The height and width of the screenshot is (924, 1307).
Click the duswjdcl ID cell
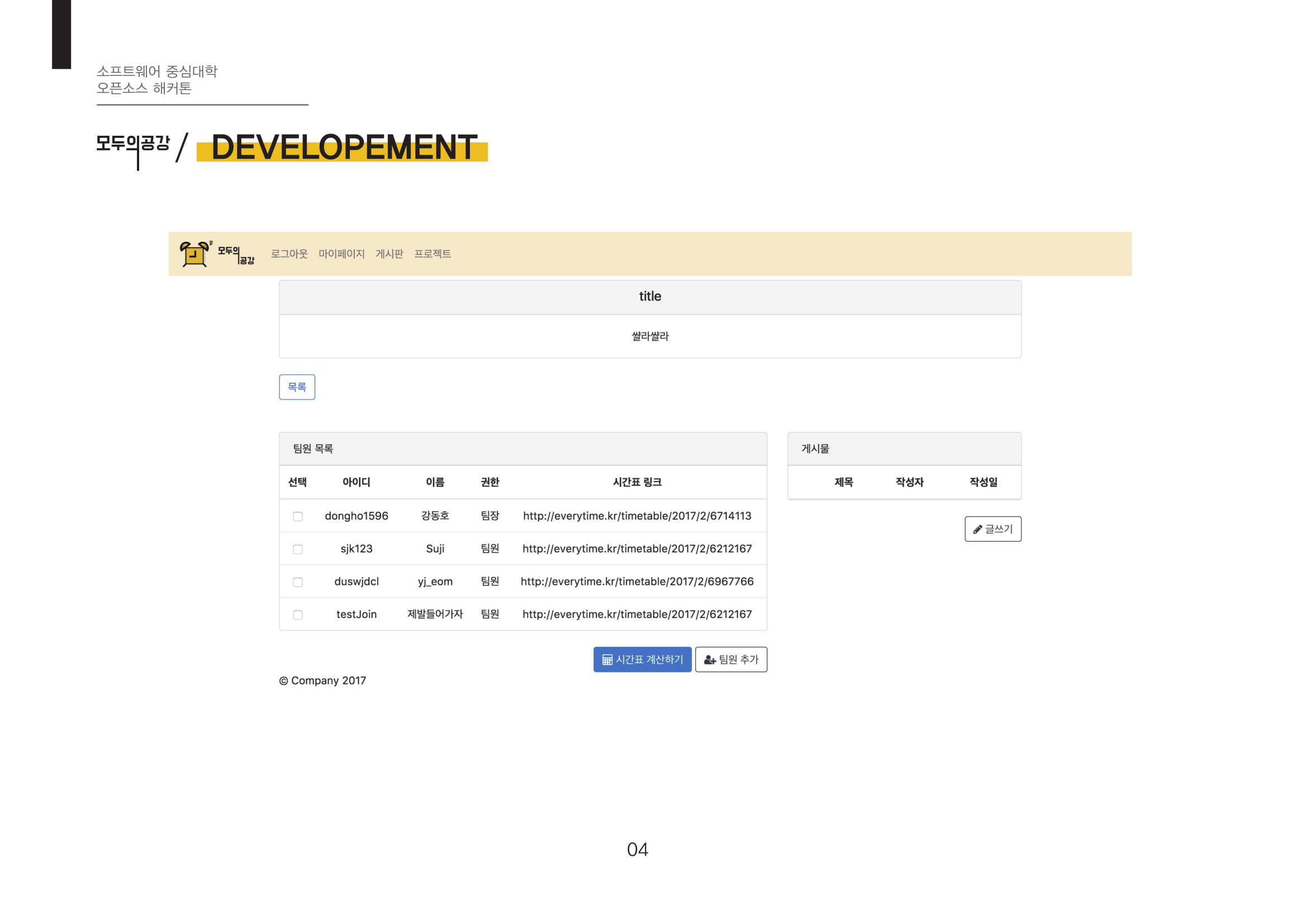coord(357,582)
